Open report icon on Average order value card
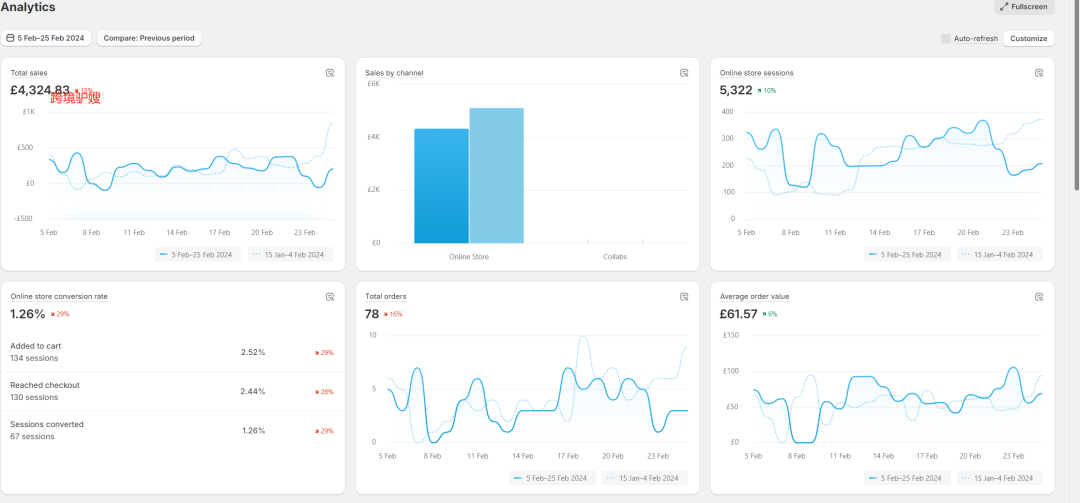Viewport: 1080px width, 503px height. point(1039,297)
